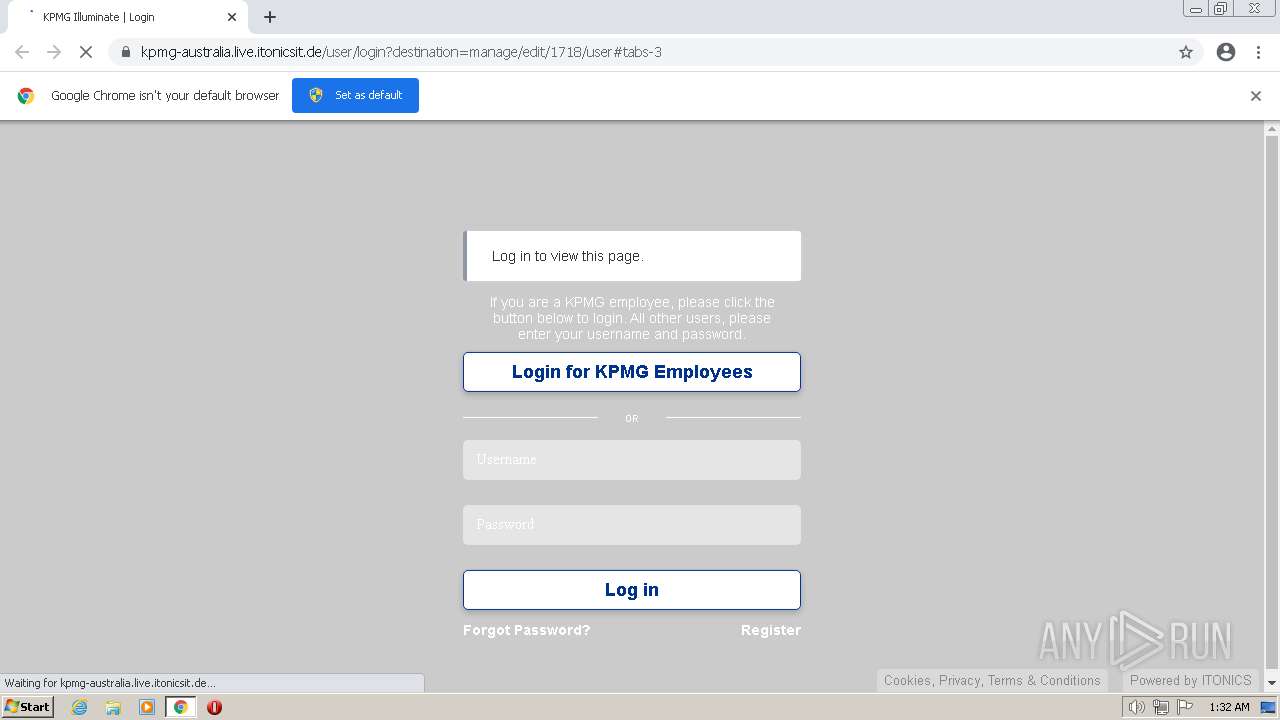
Task: Click Login for KPMG Employees
Action: tap(632, 372)
